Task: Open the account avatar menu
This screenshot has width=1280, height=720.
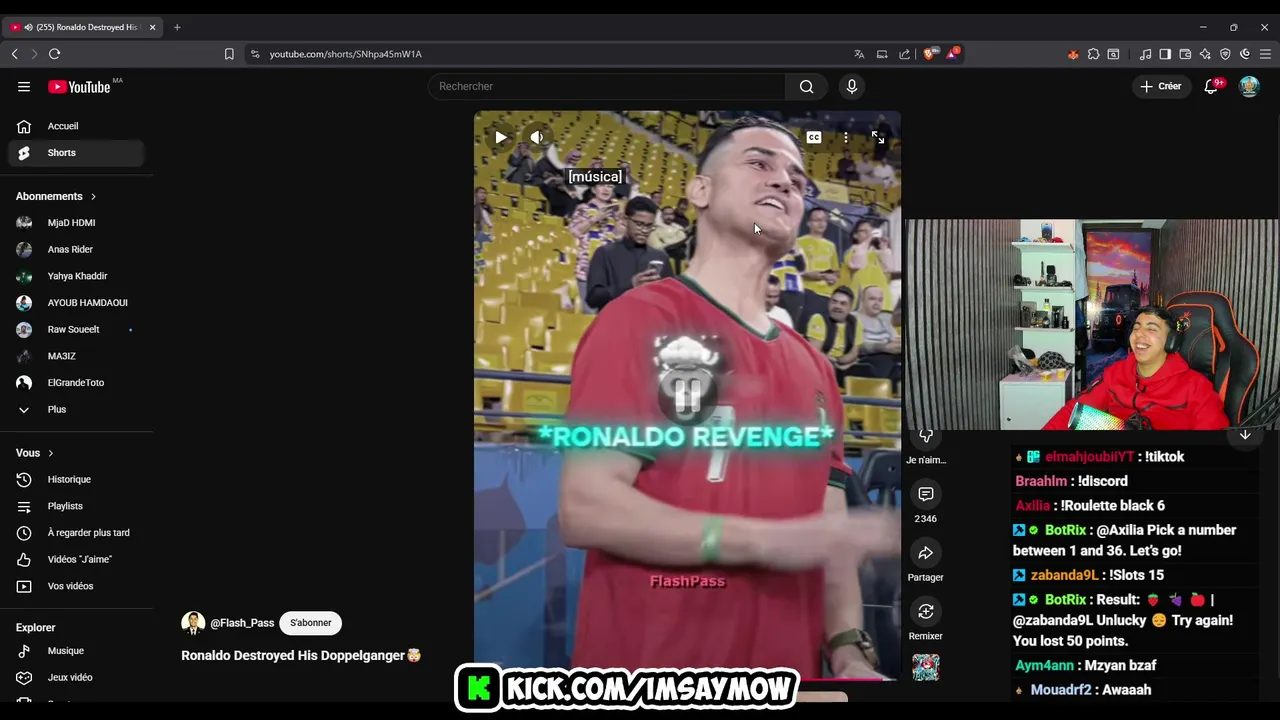Action: 1249,86
